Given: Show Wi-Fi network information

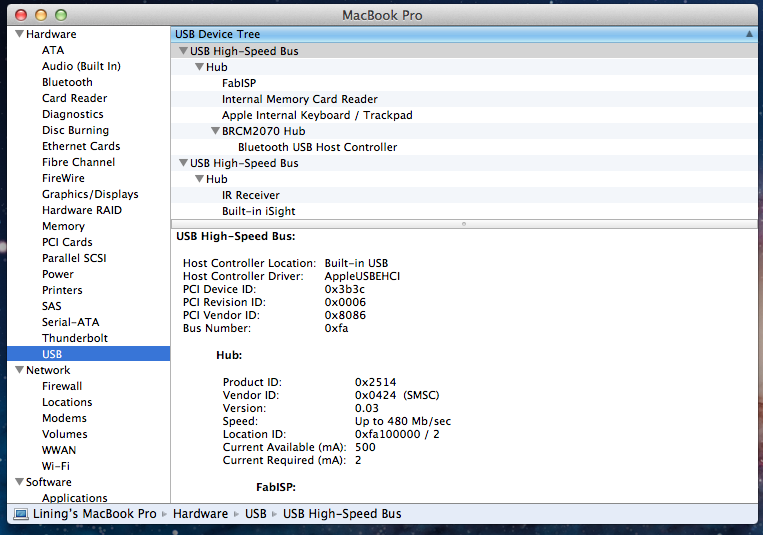Looking at the screenshot, I should click(55, 466).
